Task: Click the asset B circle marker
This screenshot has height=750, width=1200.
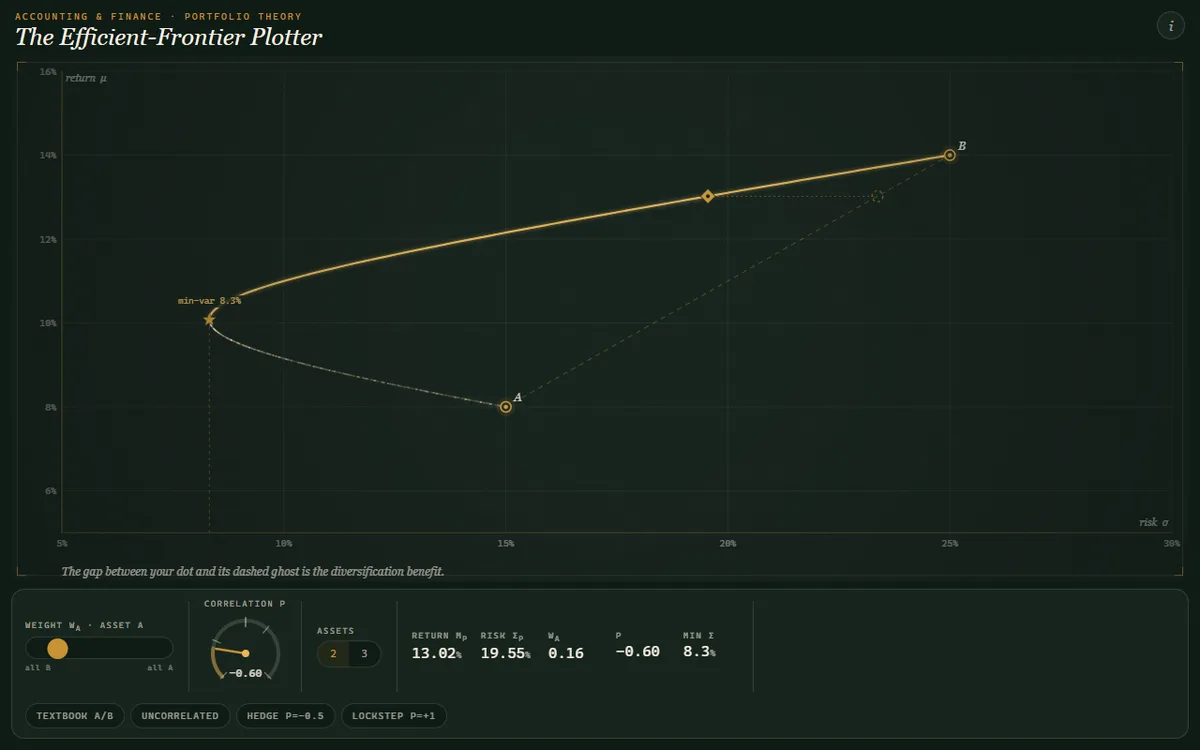Action: [x=949, y=155]
